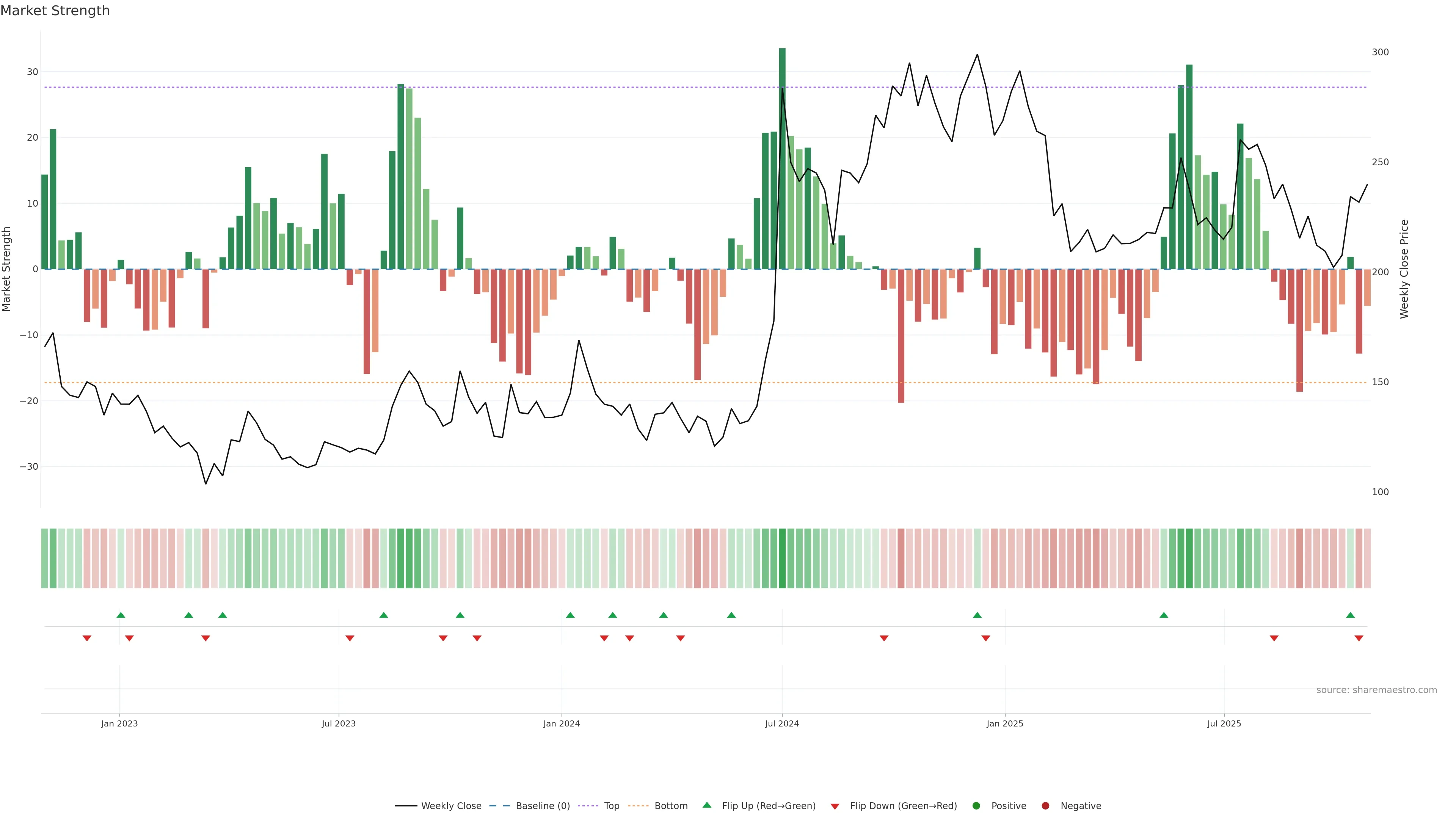Click the Flip Up green triangle legend icon
The height and width of the screenshot is (819, 1456).
(706, 805)
